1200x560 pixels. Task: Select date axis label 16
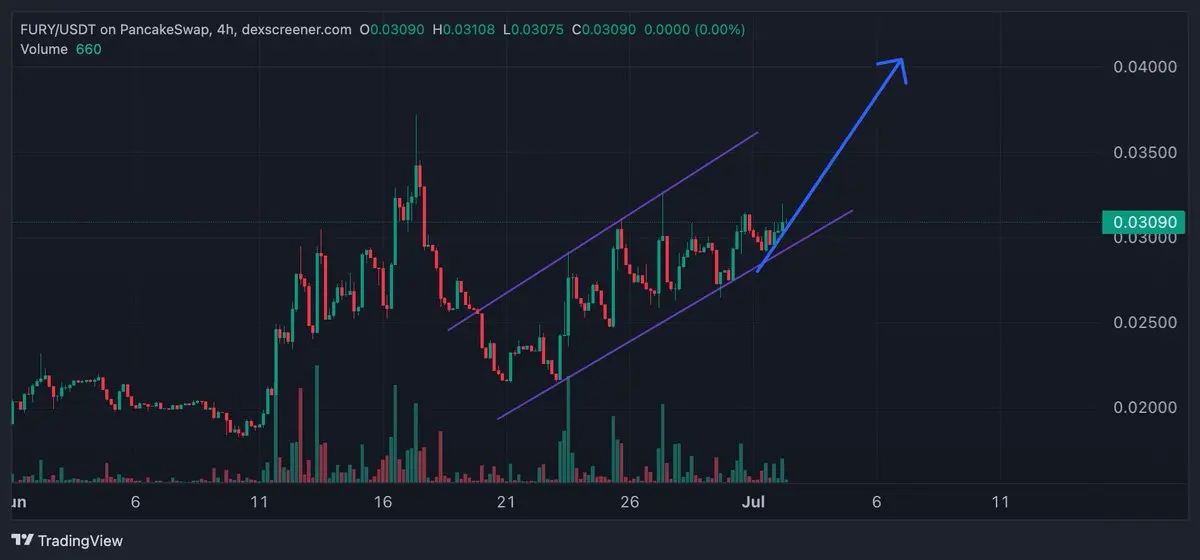click(384, 500)
